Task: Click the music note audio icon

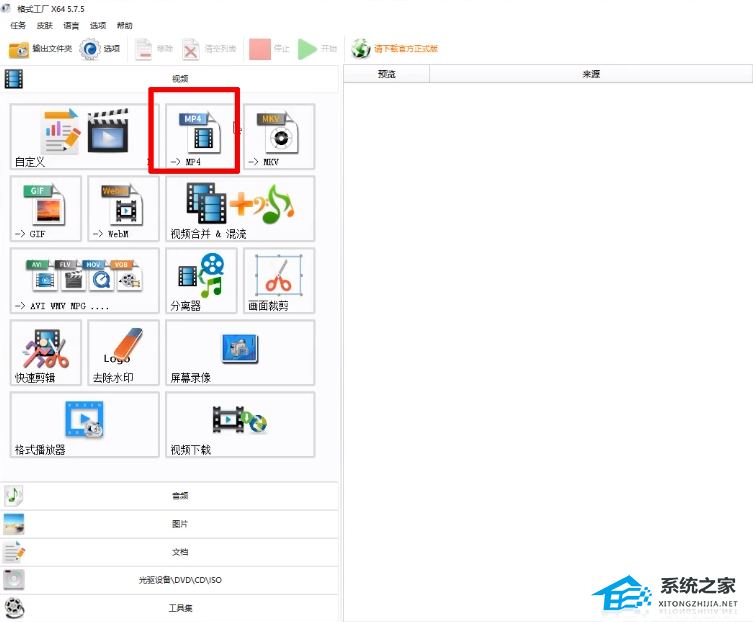Action: (13, 496)
